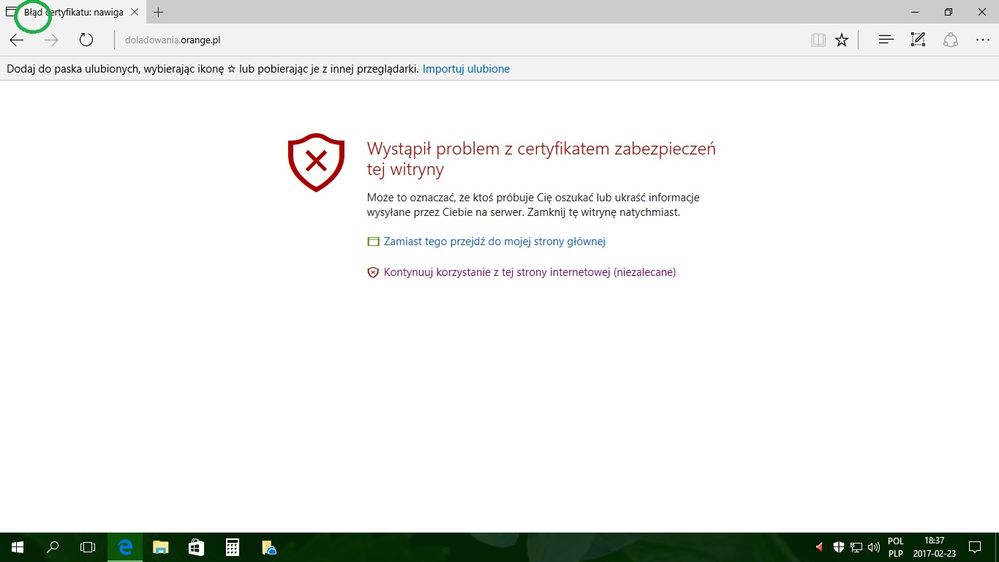
Task: Add page to favorites star icon
Action: pyautogui.click(x=842, y=40)
